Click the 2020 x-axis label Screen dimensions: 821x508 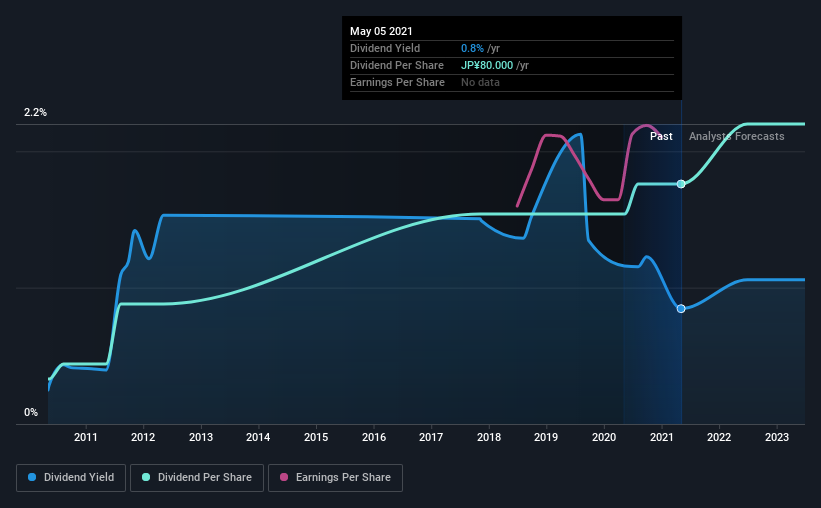[604, 437]
